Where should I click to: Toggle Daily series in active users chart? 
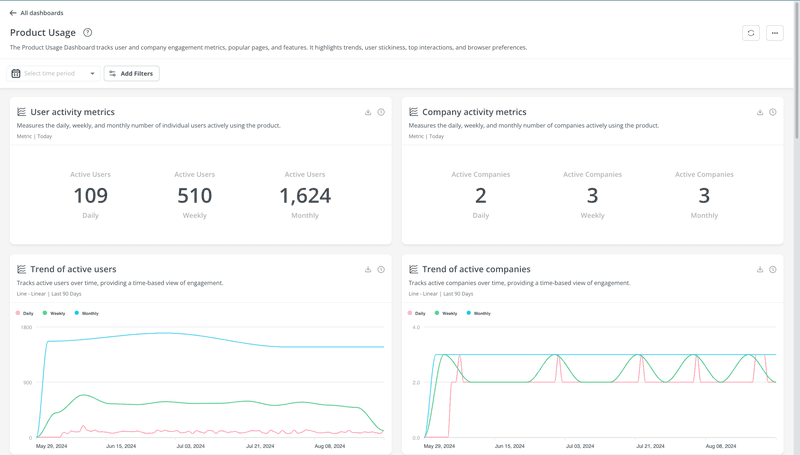(27, 313)
